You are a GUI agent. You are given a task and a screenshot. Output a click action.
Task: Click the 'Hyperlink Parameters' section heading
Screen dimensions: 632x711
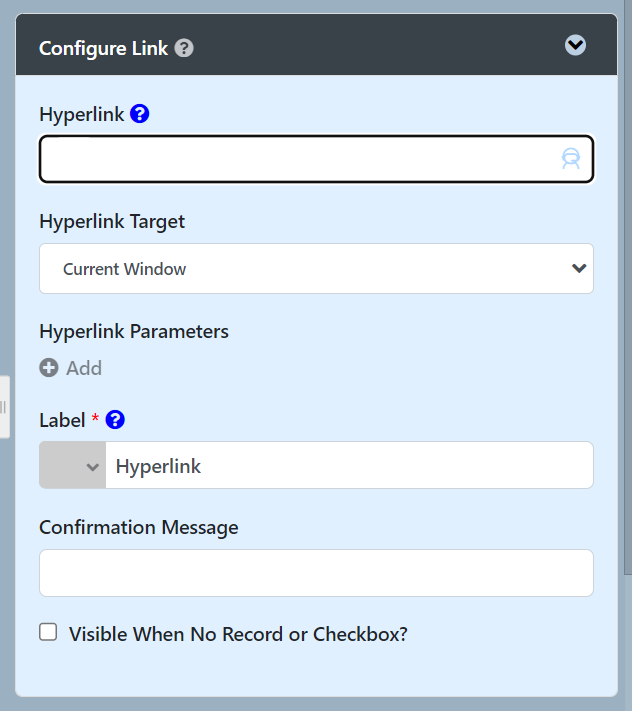coord(134,331)
